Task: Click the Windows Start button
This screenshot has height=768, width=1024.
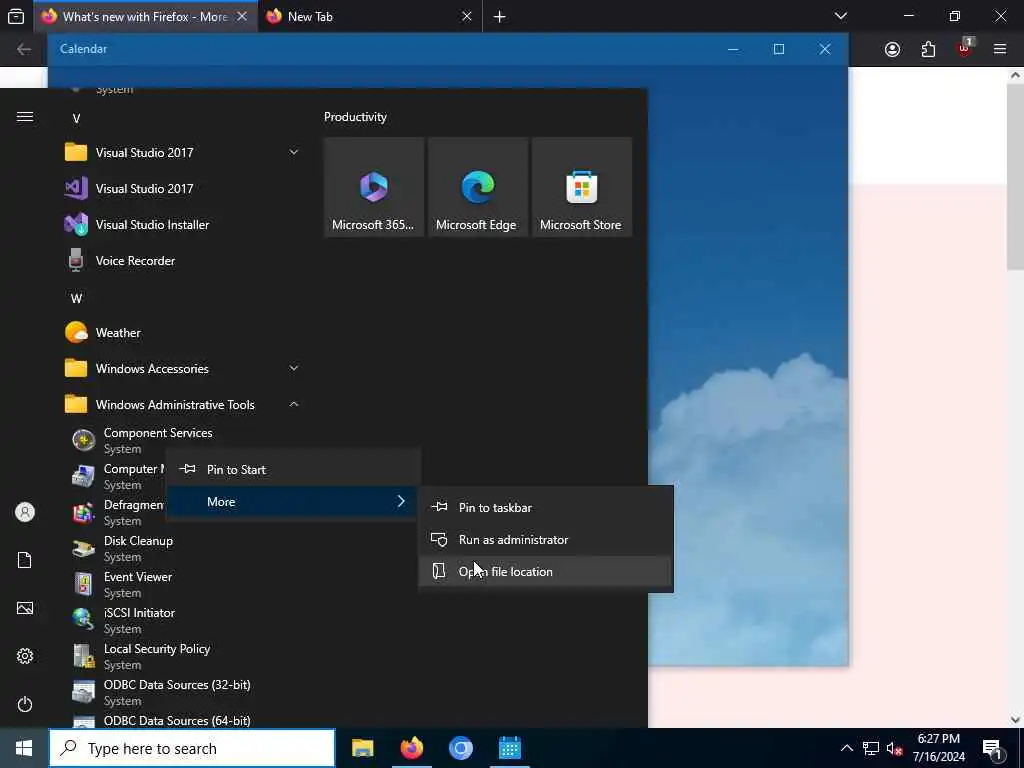Action: point(24,748)
